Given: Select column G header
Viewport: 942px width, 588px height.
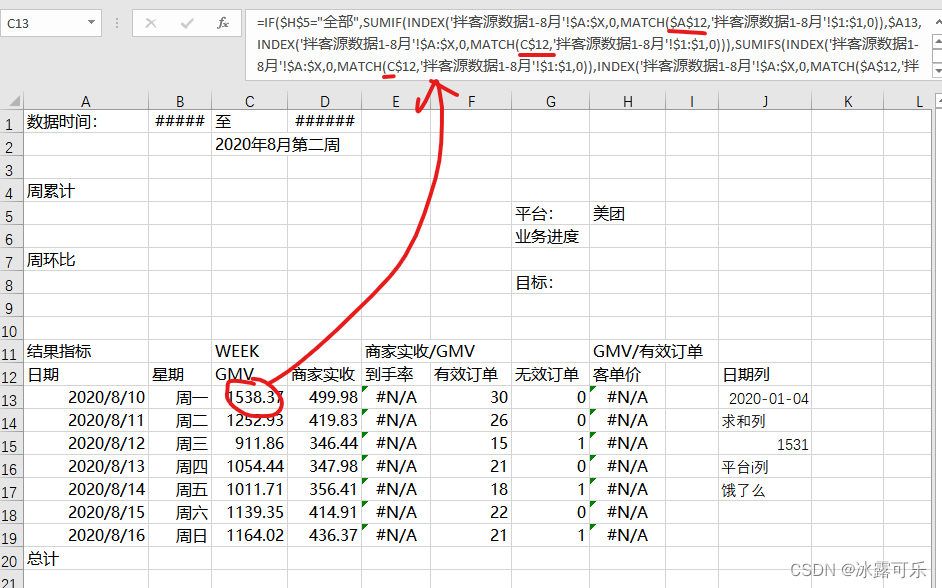Looking at the screenshot, I should click(550, 102).
